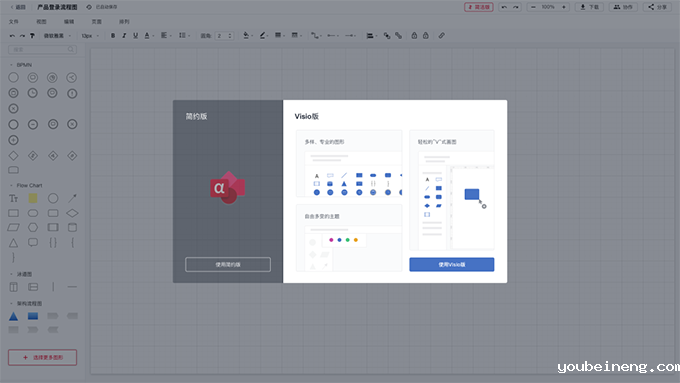Open the line end arrow dropdown
Image resolution: width=680 pixels, height=383 pixels.
[350, 36]
